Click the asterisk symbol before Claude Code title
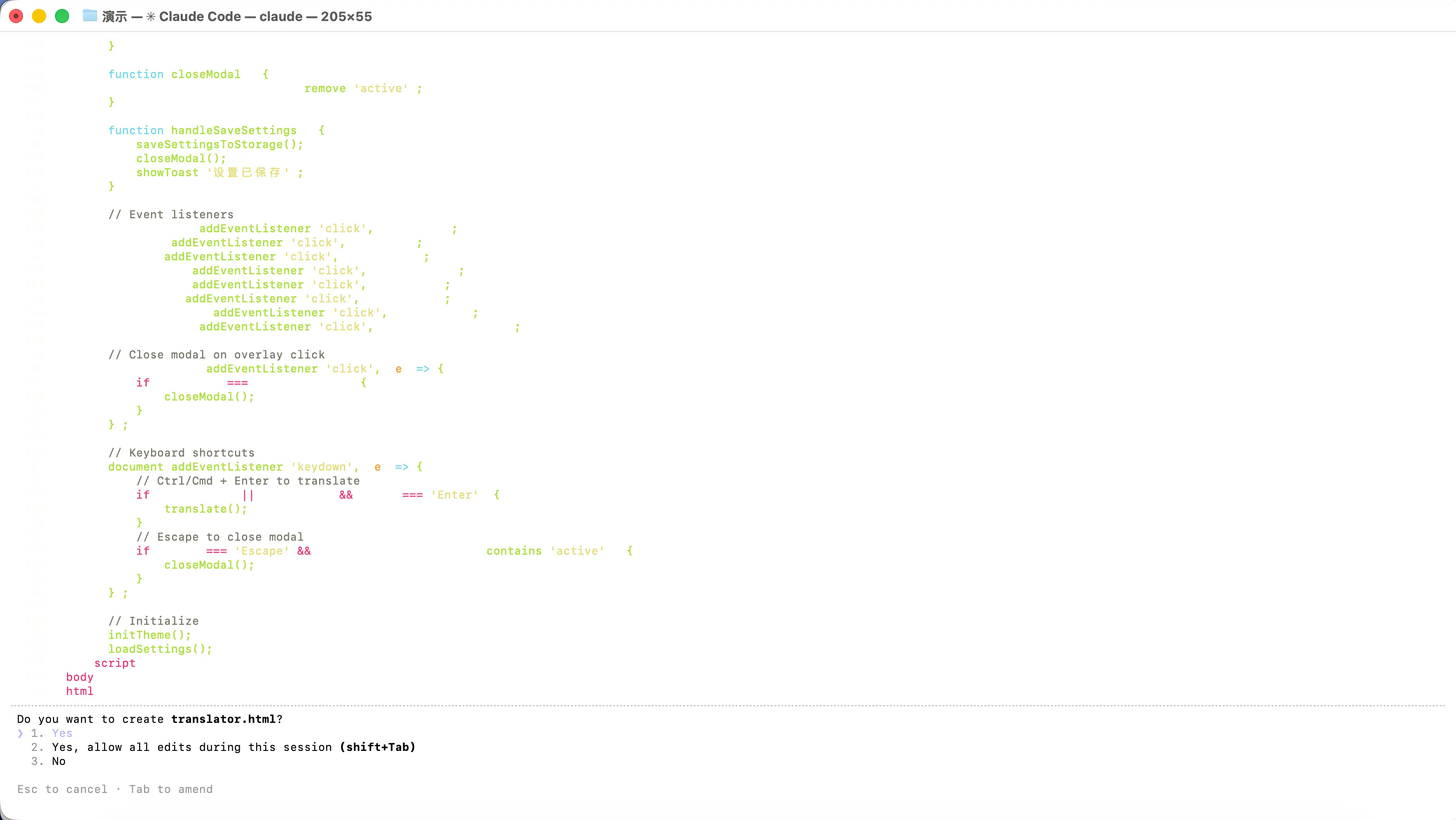Image resolution: width=1456 pixels, height=820 pixels. (151, 17)
